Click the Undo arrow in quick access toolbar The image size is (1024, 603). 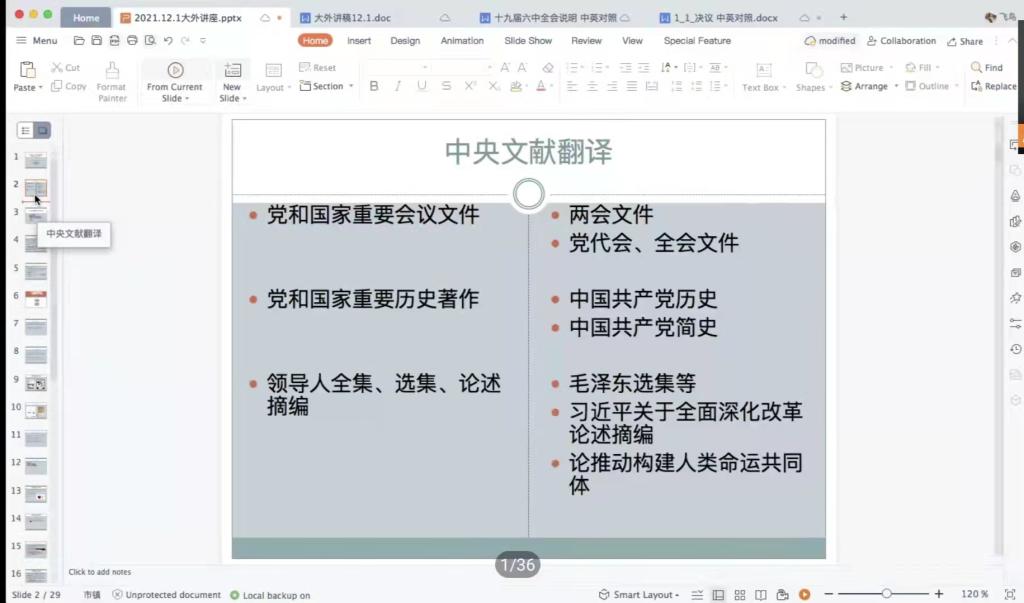(x=168, y=41)
